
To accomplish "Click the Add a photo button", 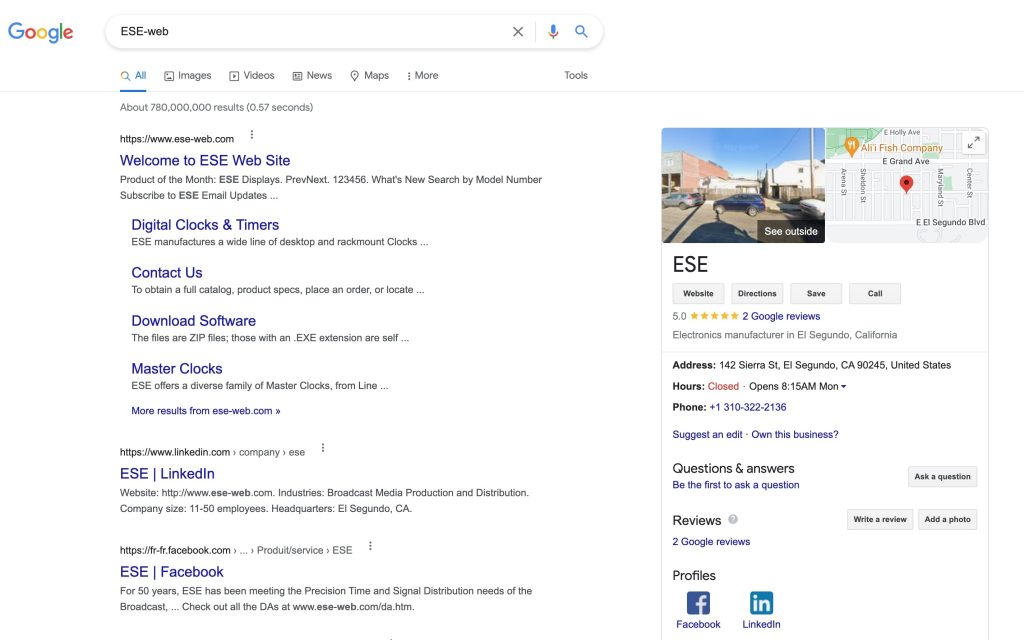I will (x=948, y=520).
